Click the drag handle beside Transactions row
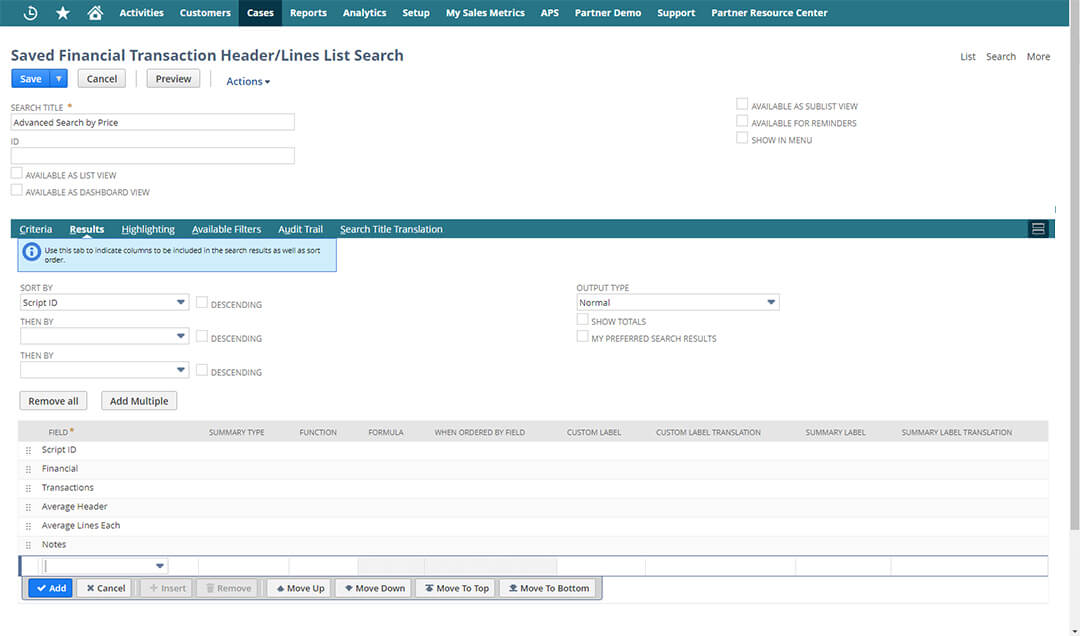1080x636 pixels. pyautogui.click(x=28, y=488)
